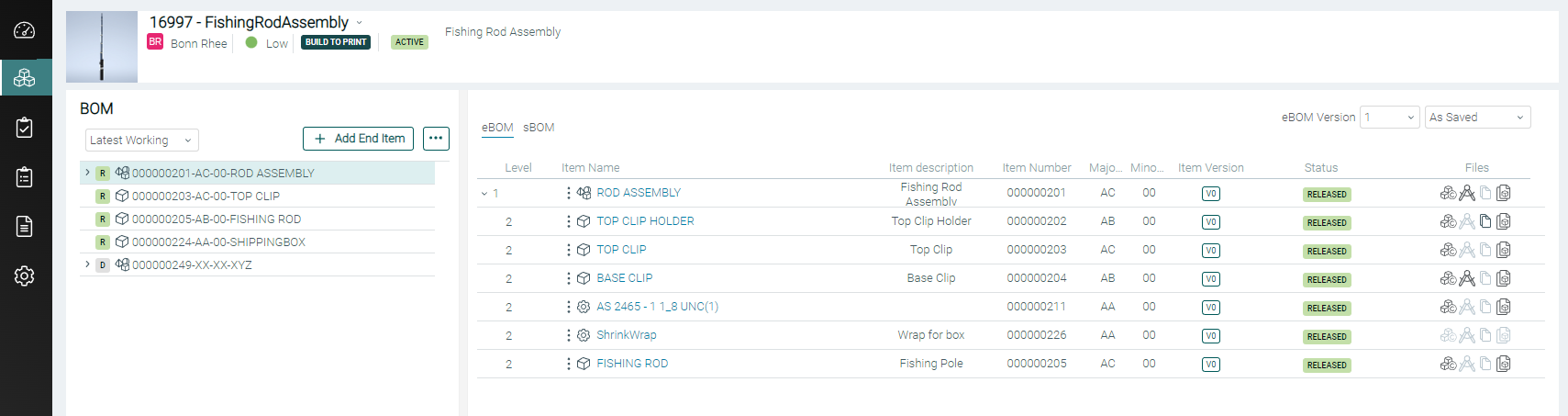
Task: Open the BOM more options ellipsis button
Action: 436,139
